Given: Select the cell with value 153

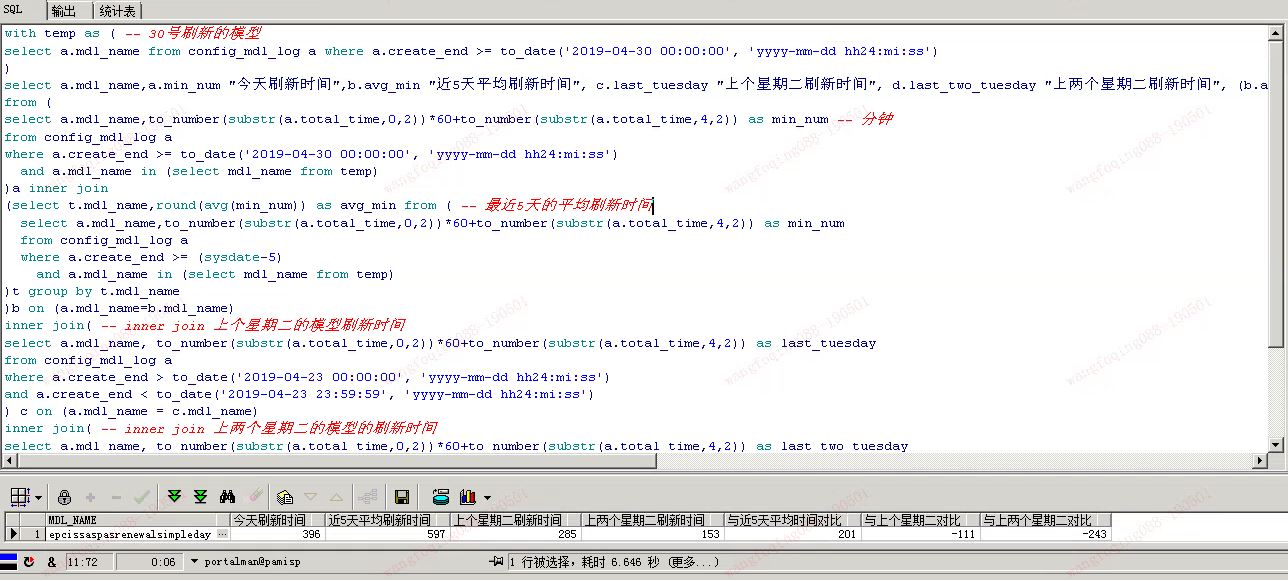Looking at the screenshot, I should coord(652,534).
